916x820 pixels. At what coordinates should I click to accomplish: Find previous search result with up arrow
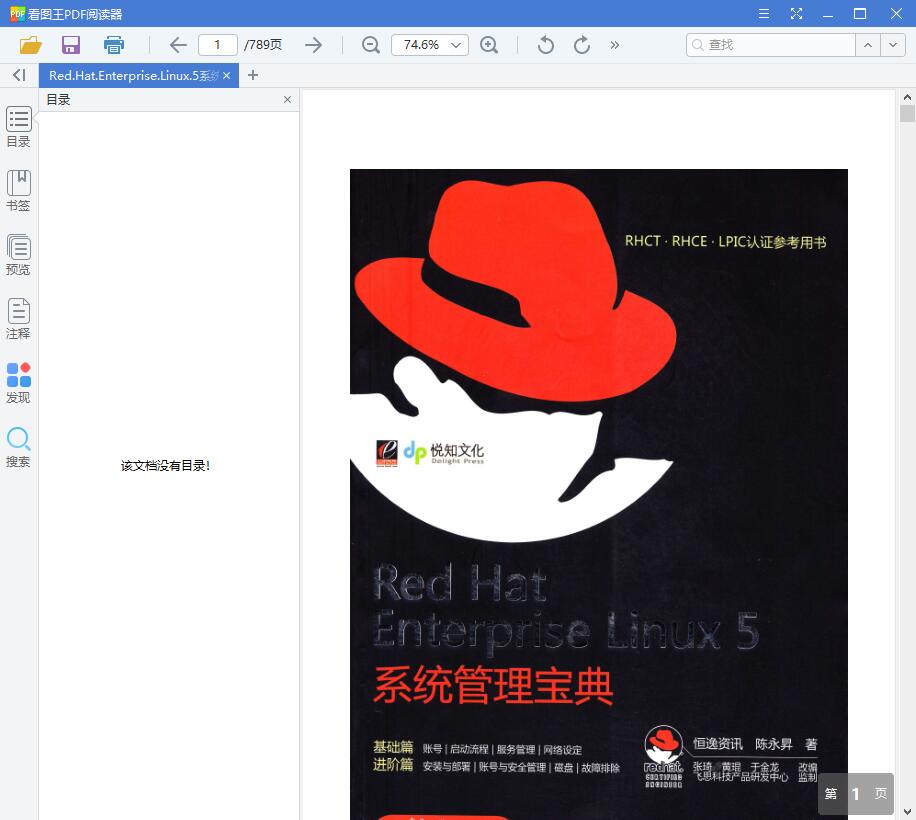(x=868, y=45)
